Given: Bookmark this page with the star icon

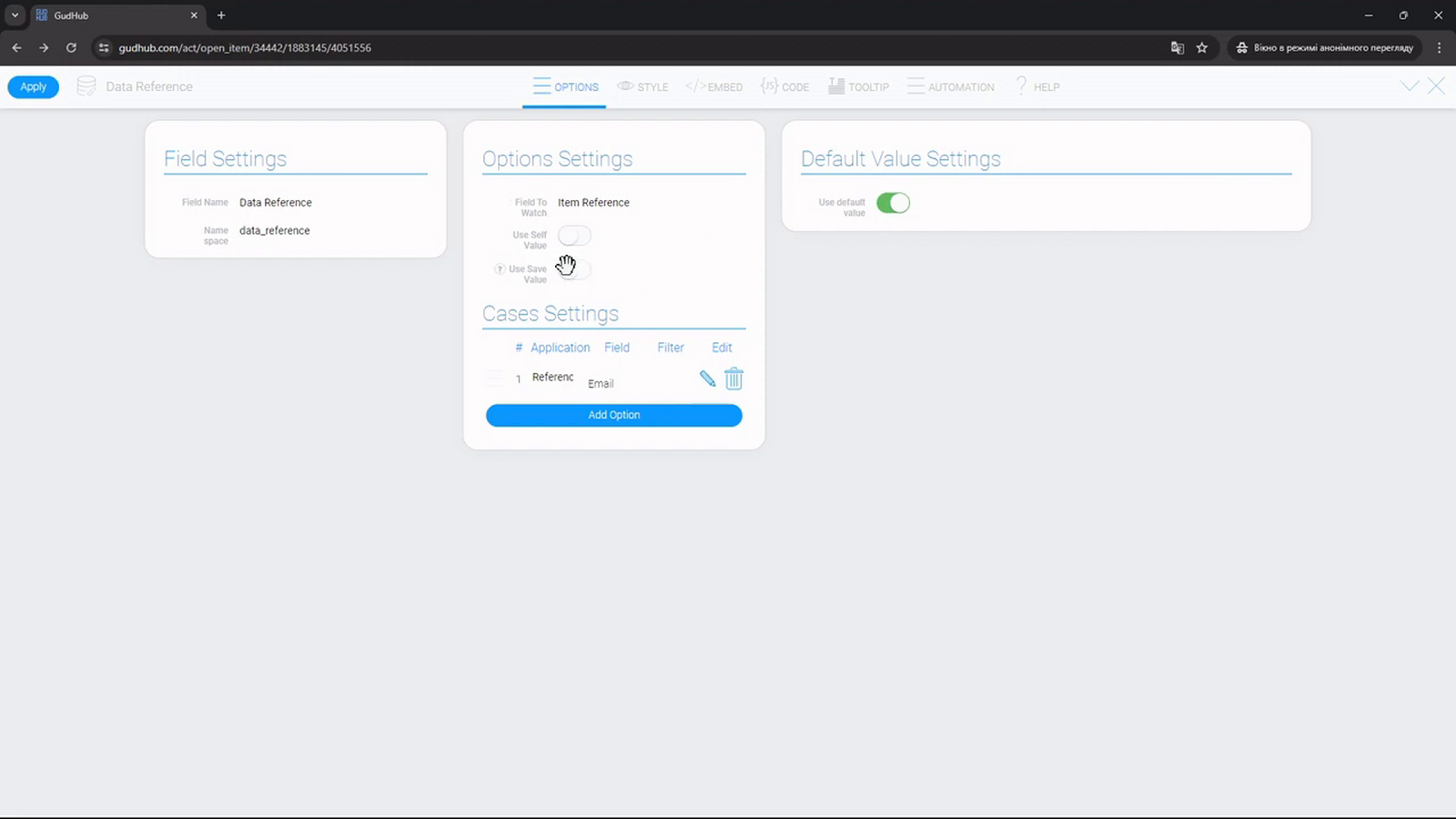Looking at the screenshot, I should tap(1202, 47).
